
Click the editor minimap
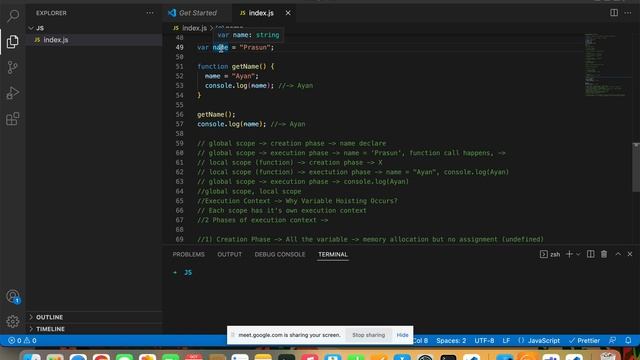607,66
